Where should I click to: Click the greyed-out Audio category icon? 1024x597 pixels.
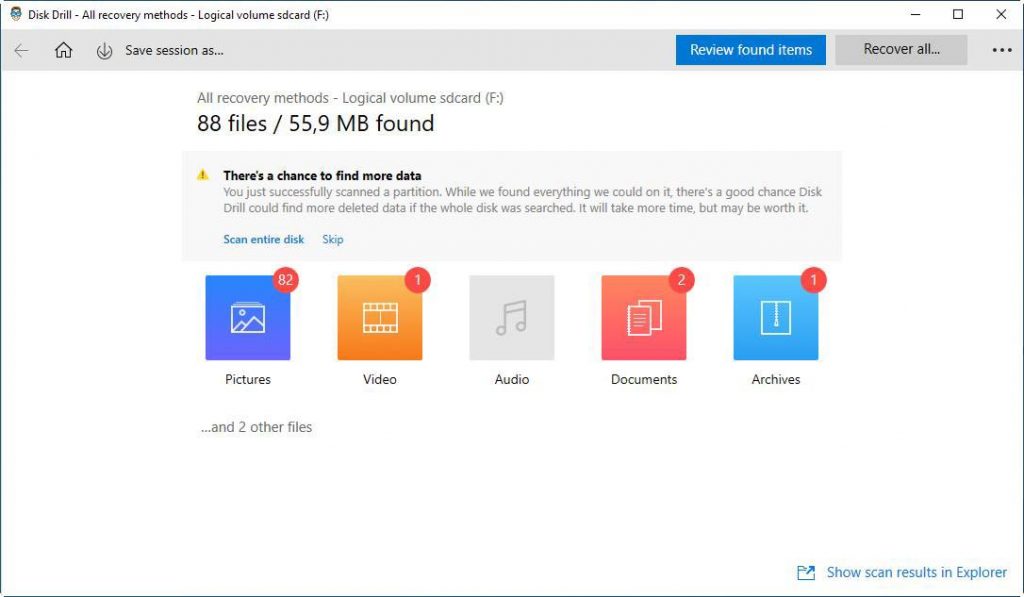pos(511,317)
